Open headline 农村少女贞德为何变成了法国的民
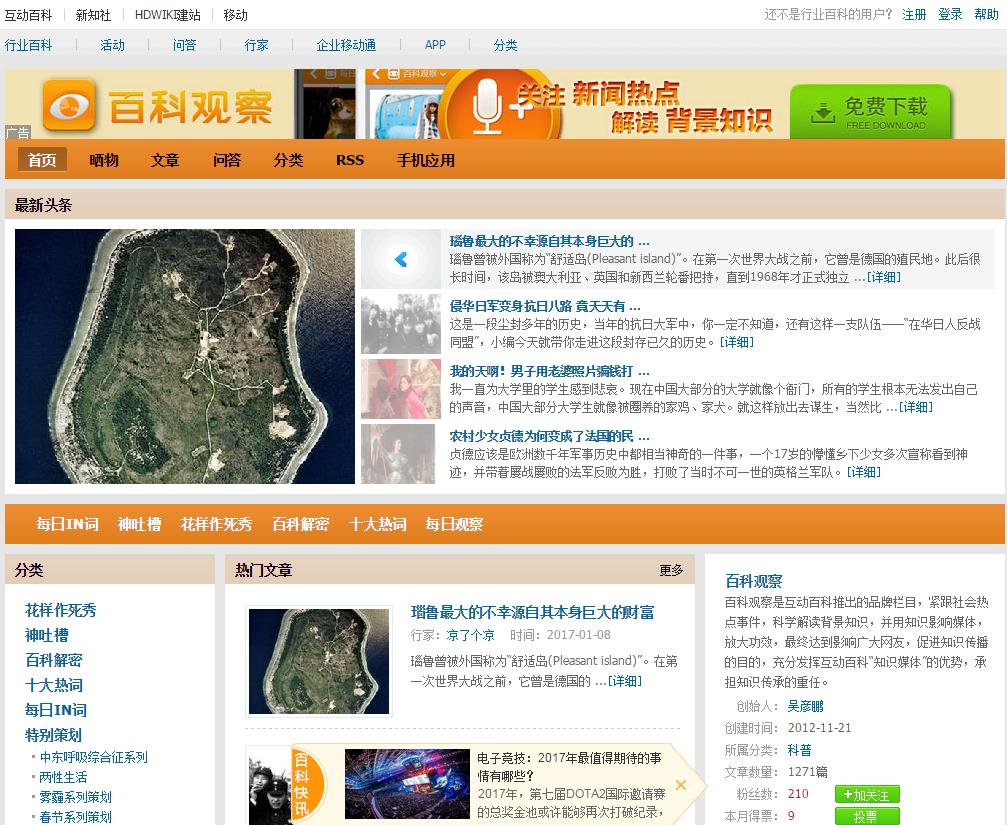Screen dimensions: 1007x825 [x=550, y=436]
